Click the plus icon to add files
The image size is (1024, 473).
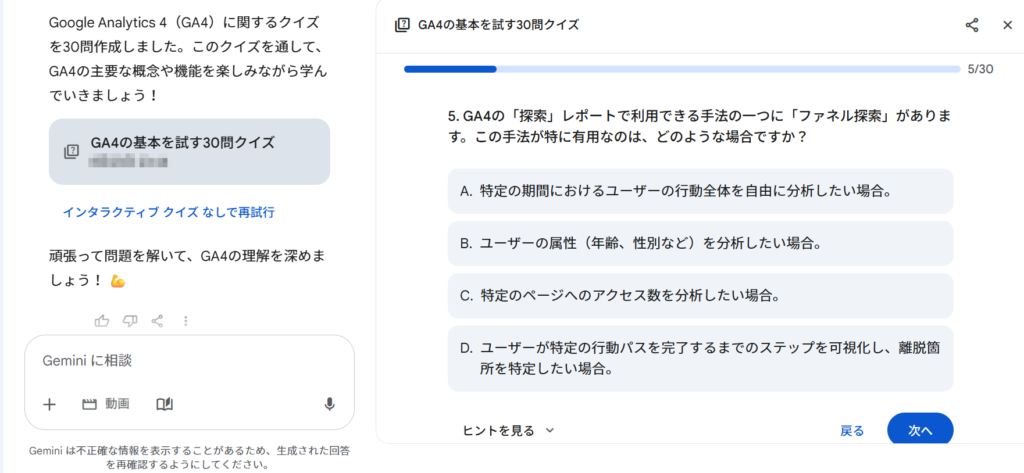point(49,404)
